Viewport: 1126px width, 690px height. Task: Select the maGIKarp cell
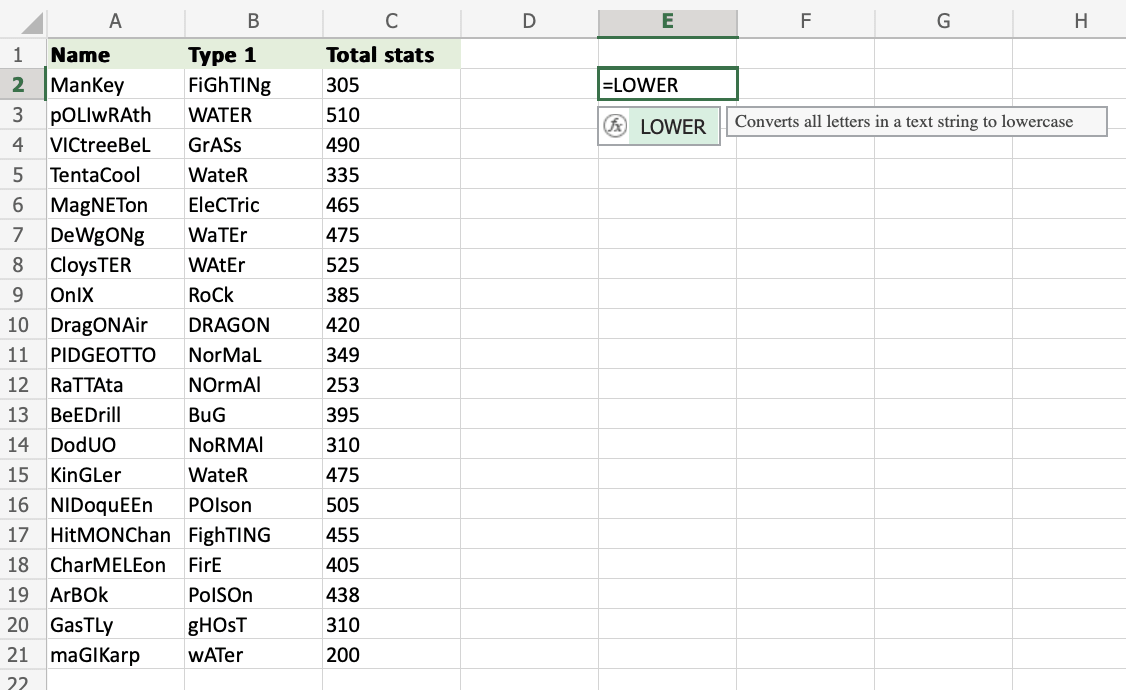(116, 655)
